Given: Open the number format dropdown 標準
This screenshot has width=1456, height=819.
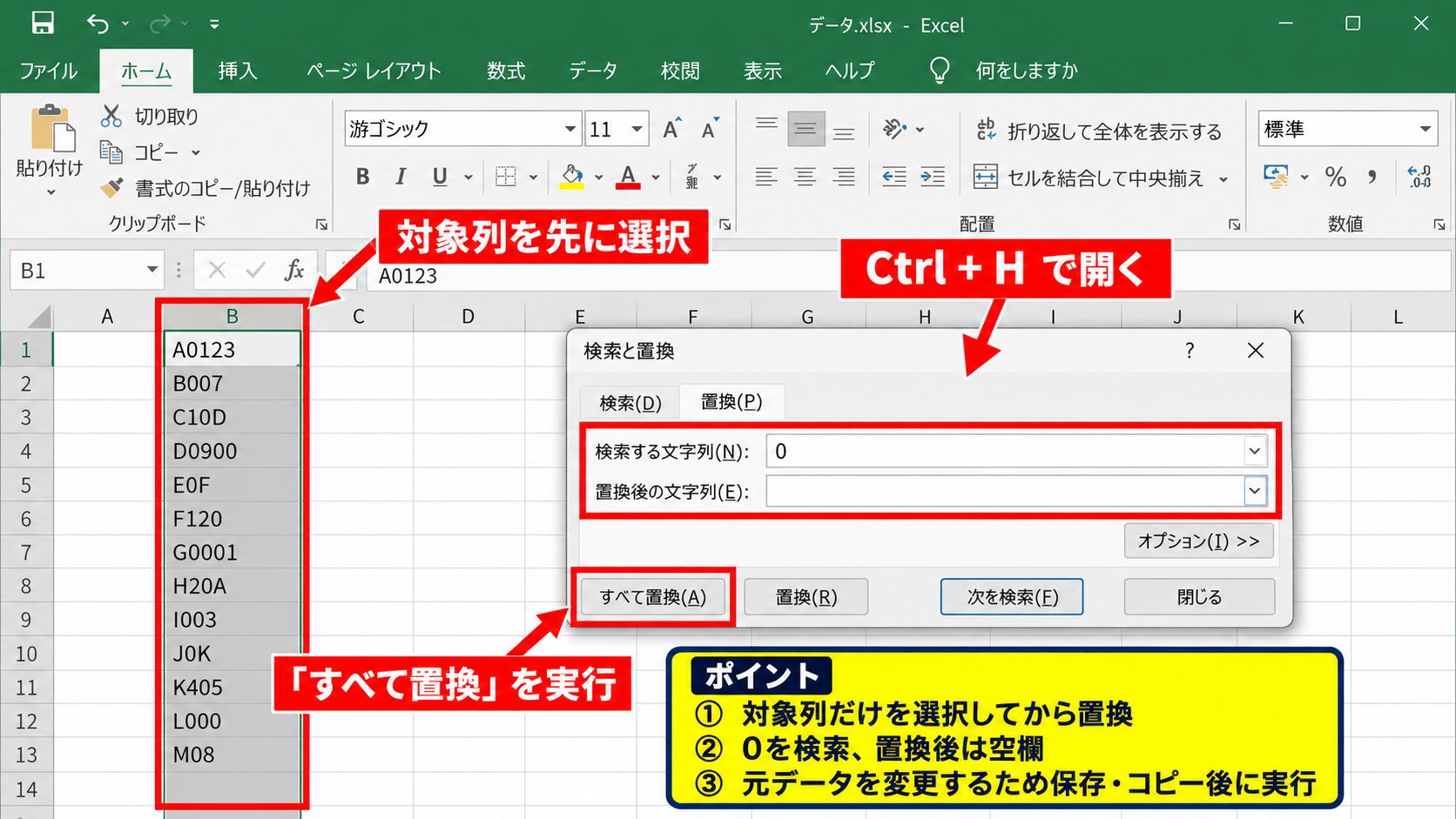Looking at the screenshot, I should 1426,130.
